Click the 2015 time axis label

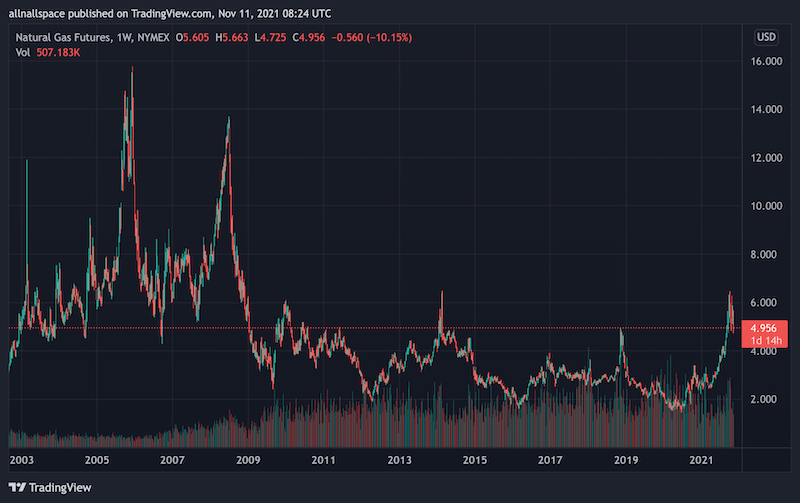coord(474,460)
